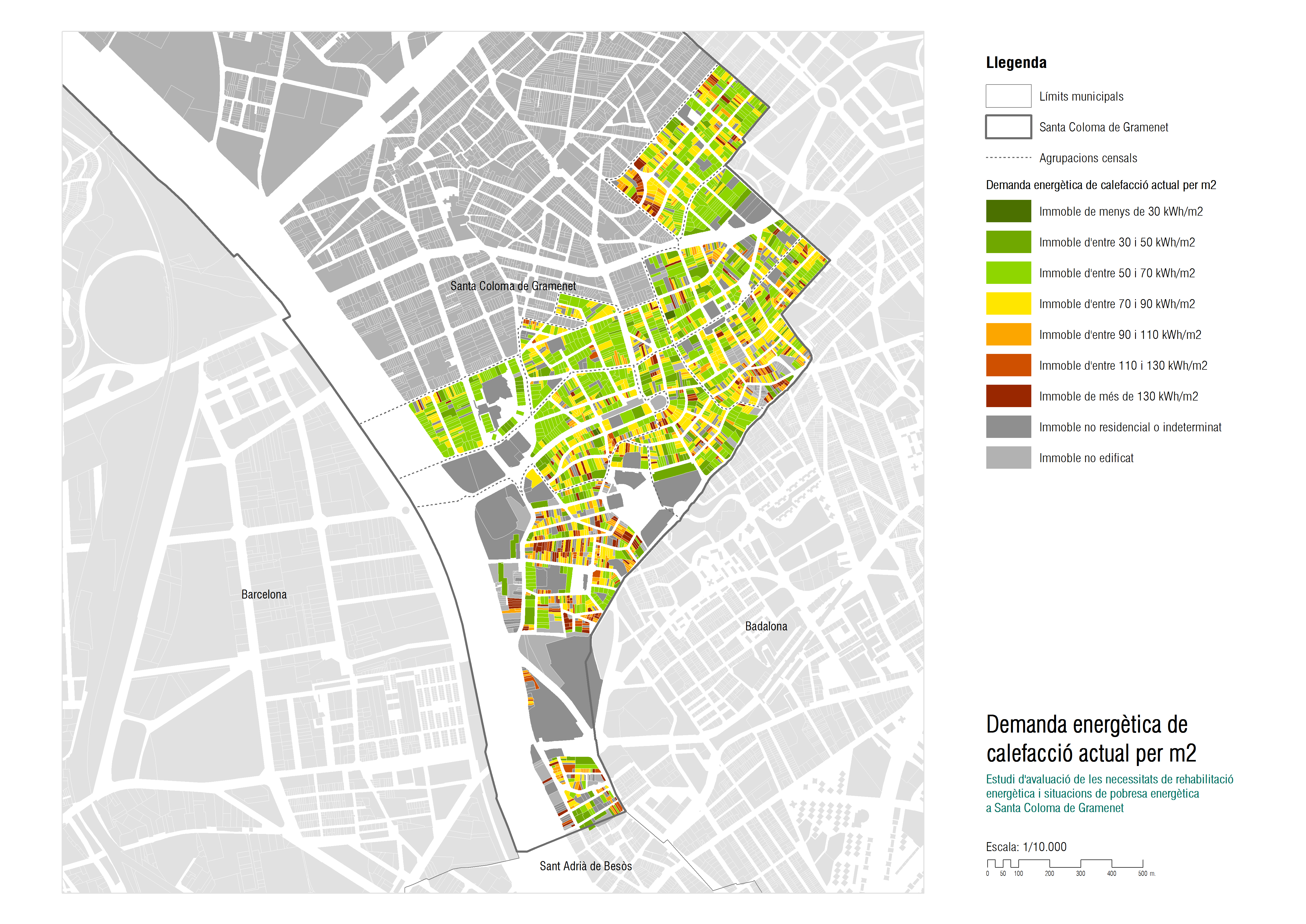Click 'Immoble d'entre 110 i 130 kWh/m2' label
The width and height of the screenshot is (1306, 924).
tap(1123, 365)
